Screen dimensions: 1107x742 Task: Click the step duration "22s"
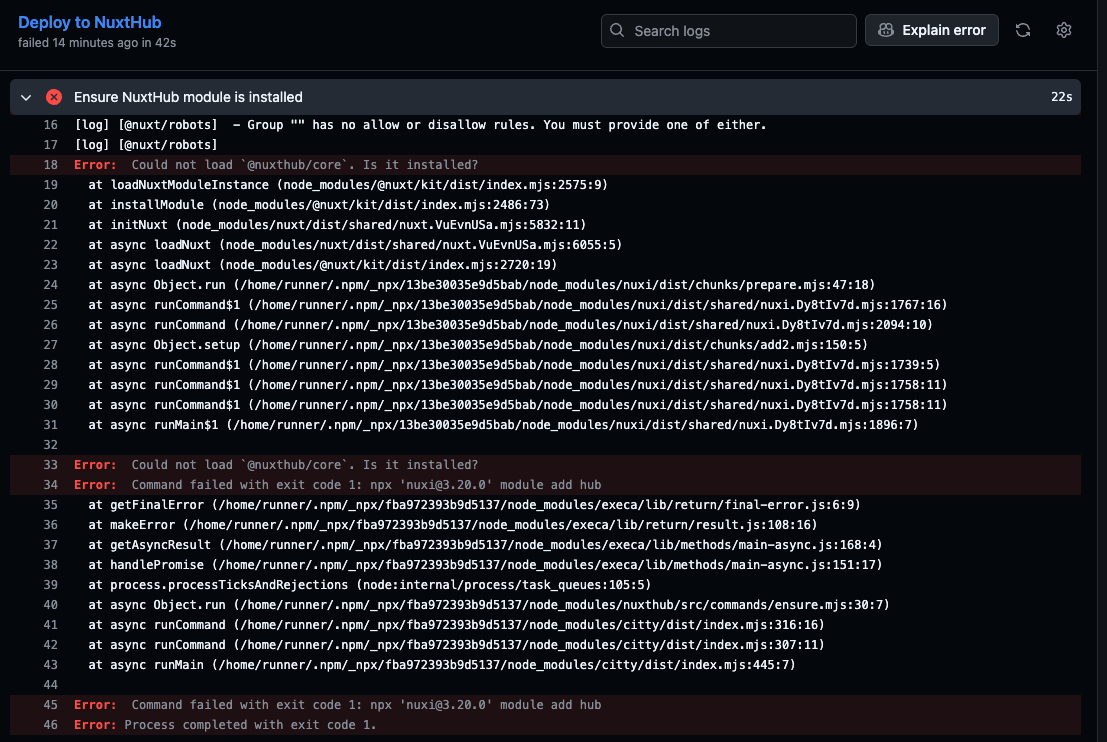click(1061, 97)
